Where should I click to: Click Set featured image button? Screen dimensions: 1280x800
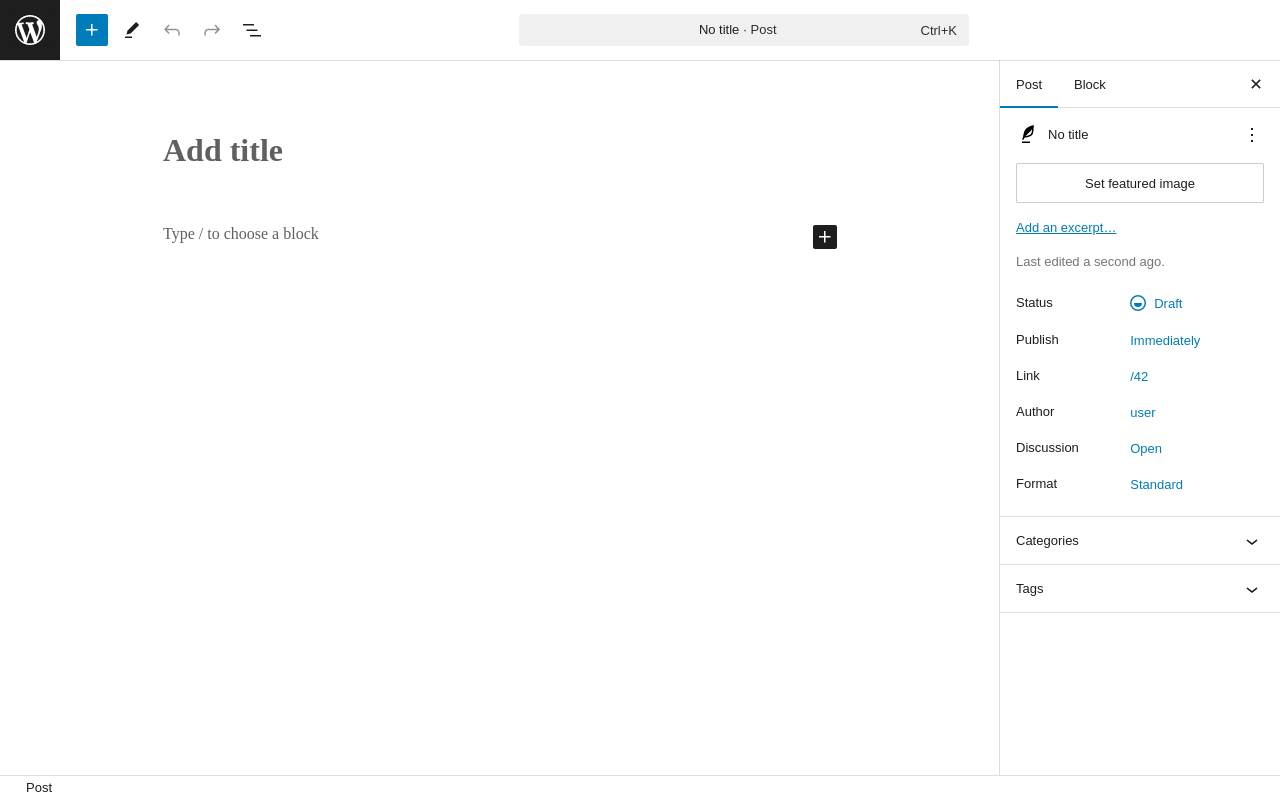[1140, 183]
